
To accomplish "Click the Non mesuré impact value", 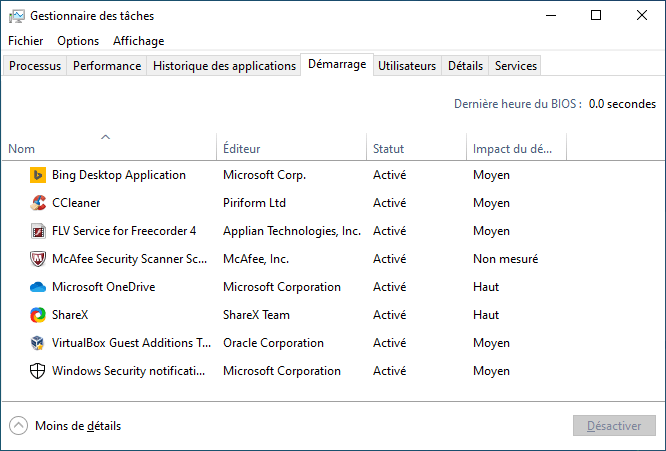I will click(505, 259).
